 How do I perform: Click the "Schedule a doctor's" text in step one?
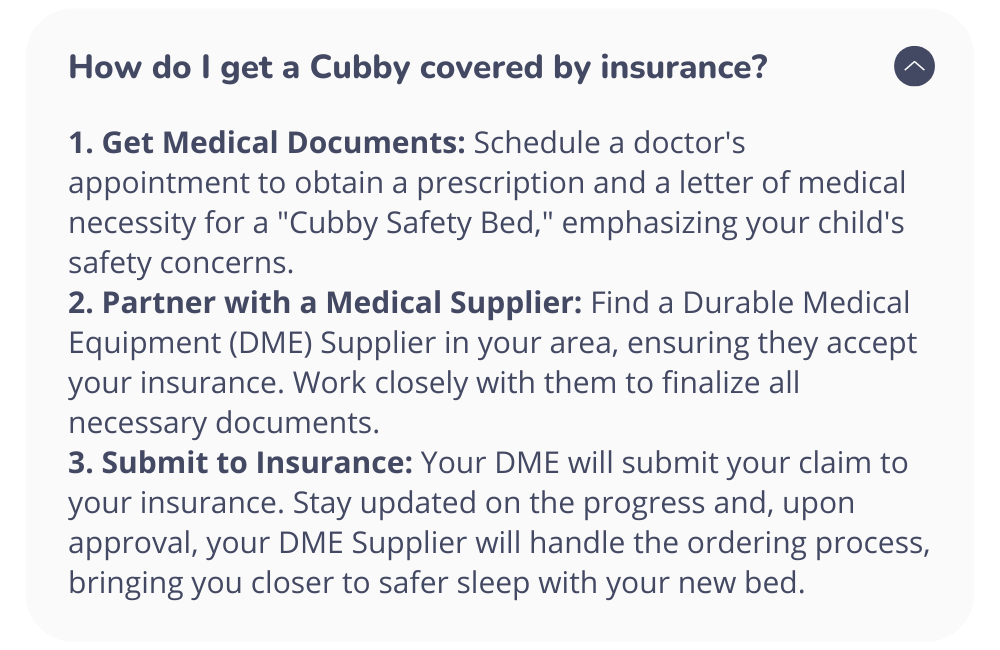609,142
